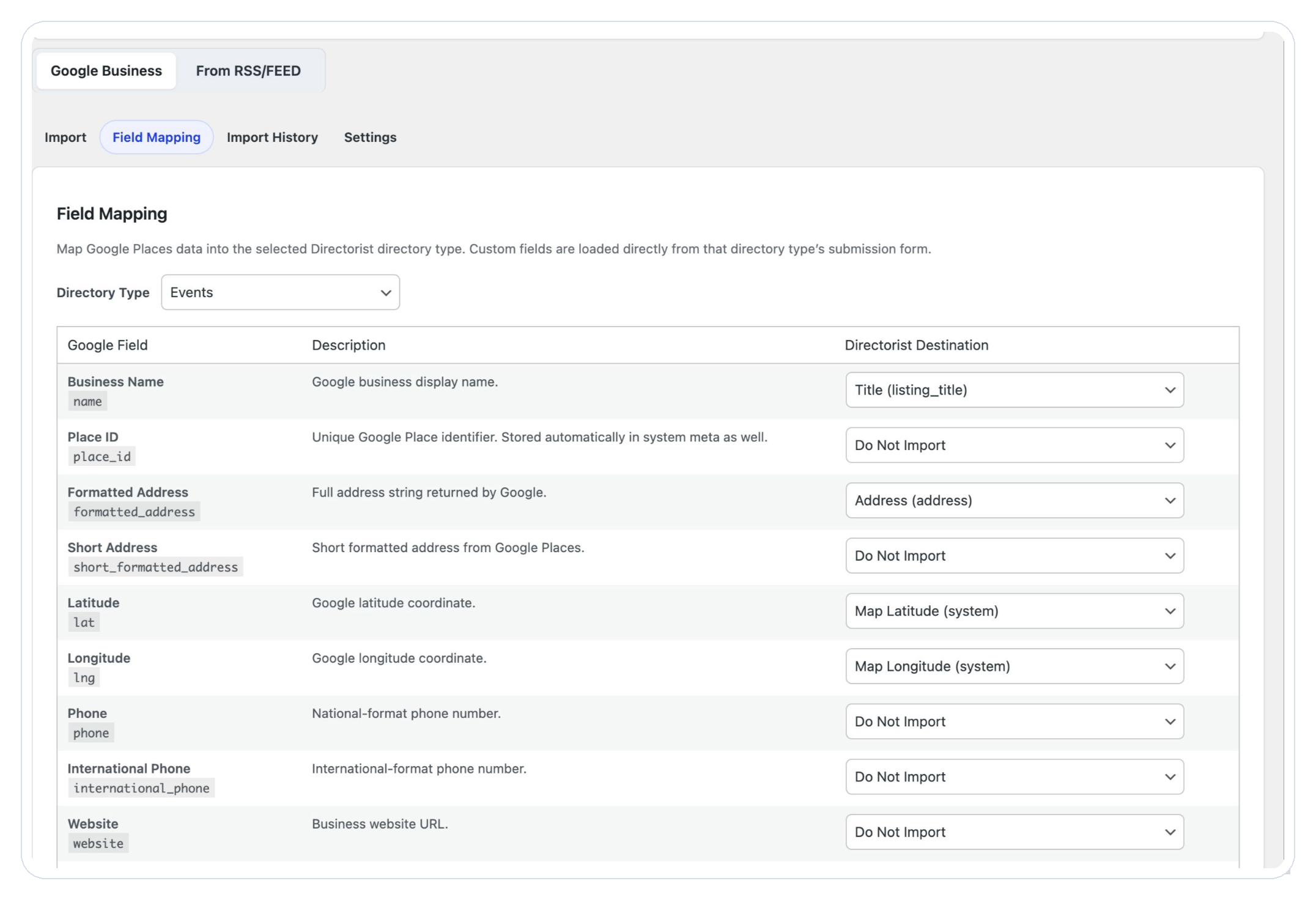Switch to the From RSS/FEED tab
1316x900 pixels.
tap(248, 71)
